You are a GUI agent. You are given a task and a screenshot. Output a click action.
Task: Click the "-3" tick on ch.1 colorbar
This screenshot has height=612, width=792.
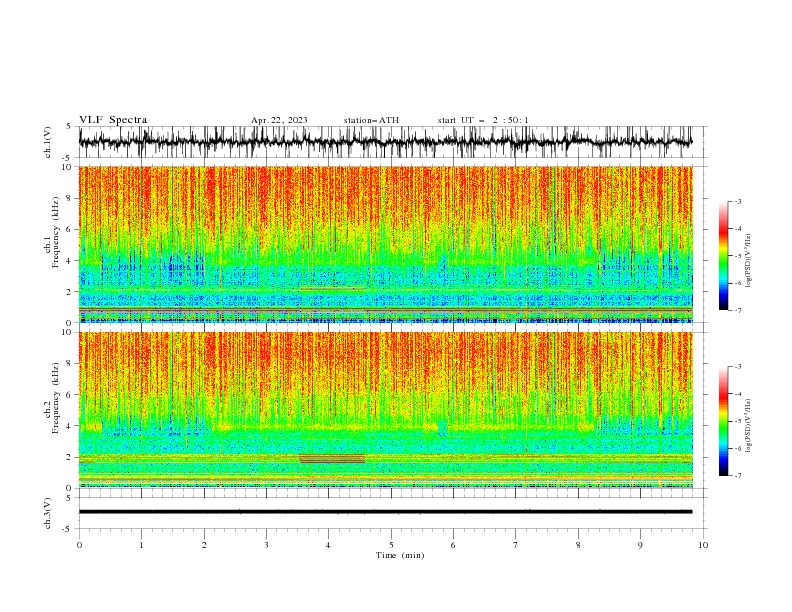tap(737, 201)
